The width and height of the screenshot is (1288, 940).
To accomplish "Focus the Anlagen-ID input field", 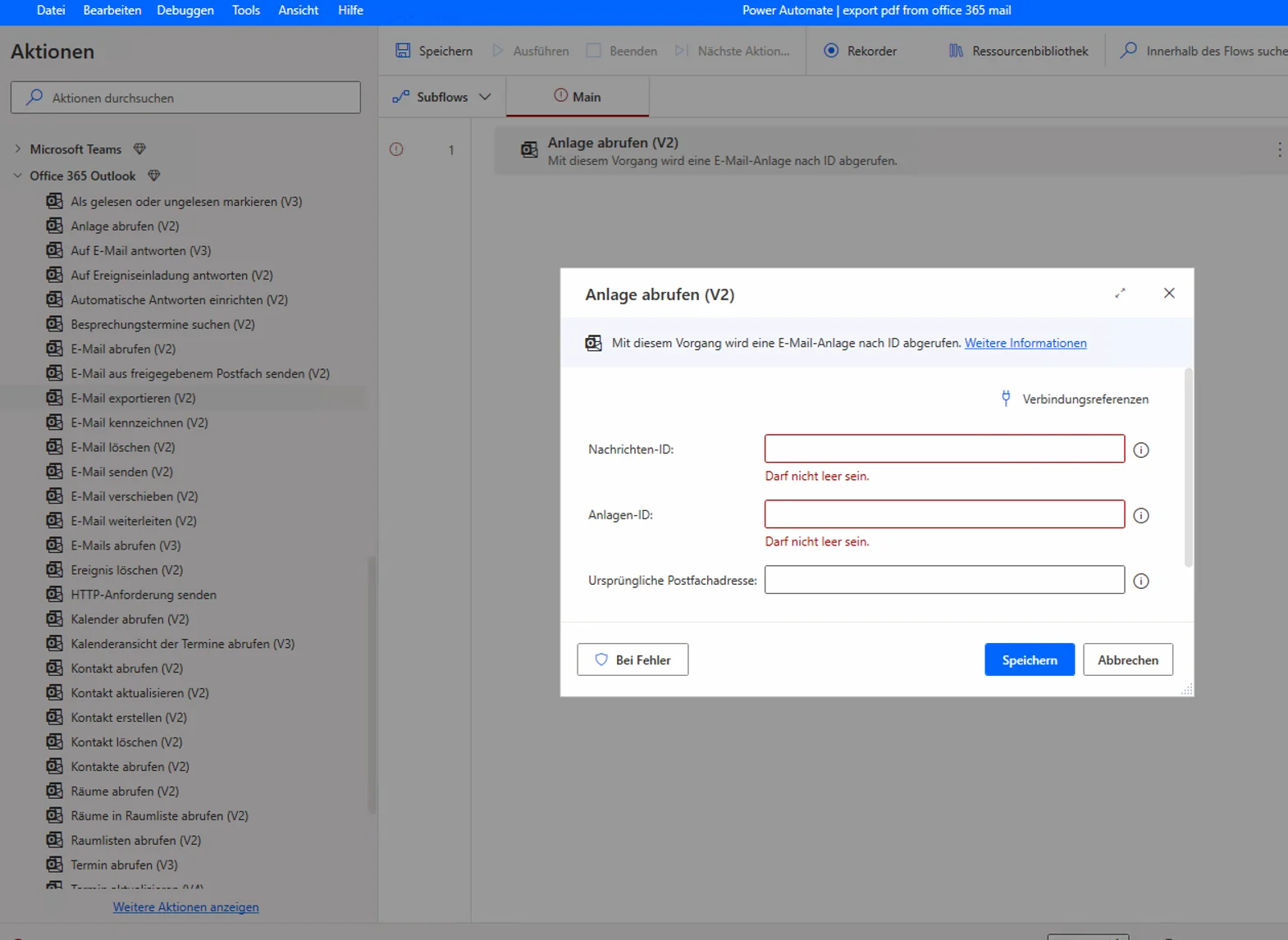I will click(x=944, y=514).
